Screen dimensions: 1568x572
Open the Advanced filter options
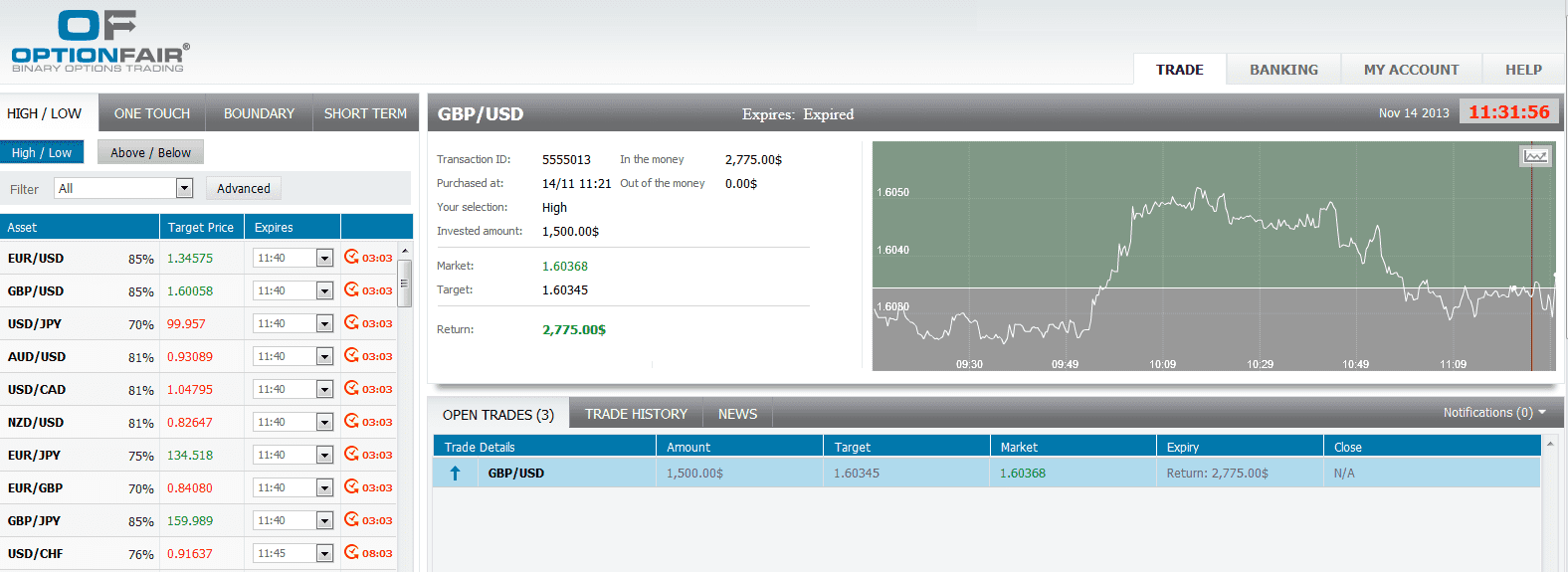(243, 188)
